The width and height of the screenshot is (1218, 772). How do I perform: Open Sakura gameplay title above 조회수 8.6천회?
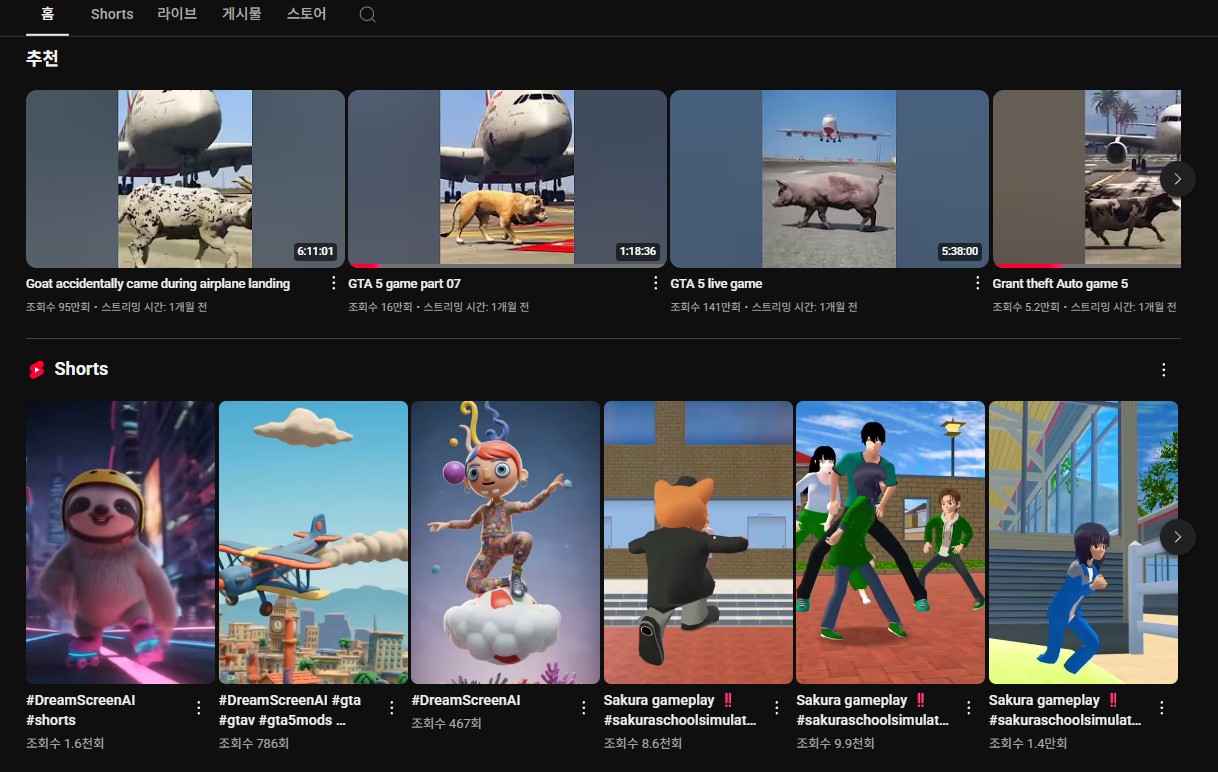coord(680,710)
